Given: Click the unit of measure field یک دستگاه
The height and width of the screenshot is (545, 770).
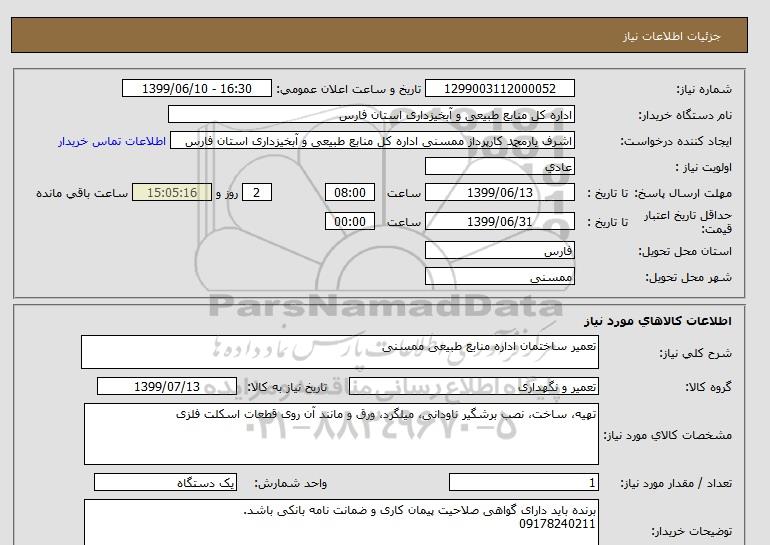Looking at the screenshot, I should coord(165,482).
